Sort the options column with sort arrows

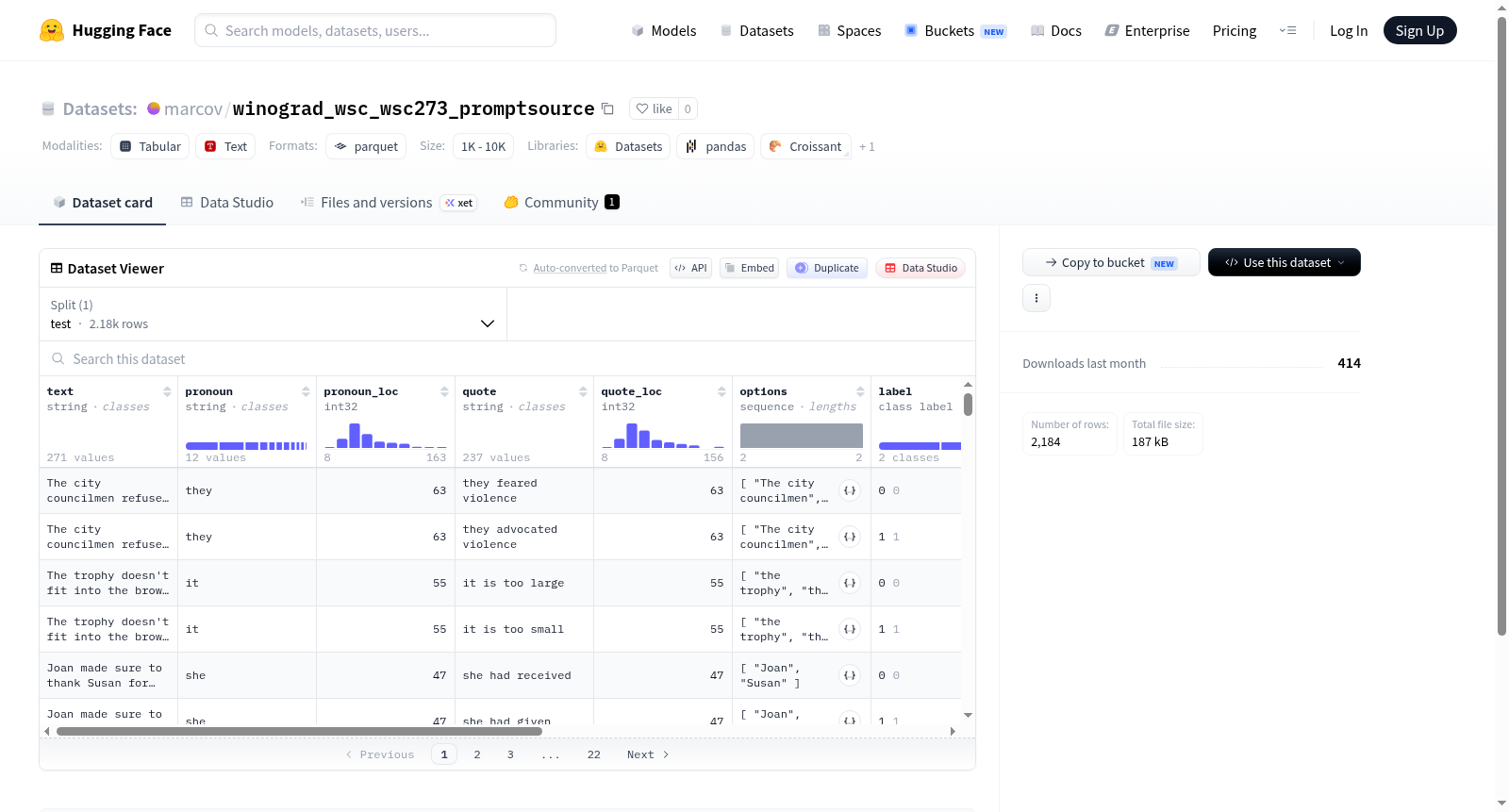860,391
